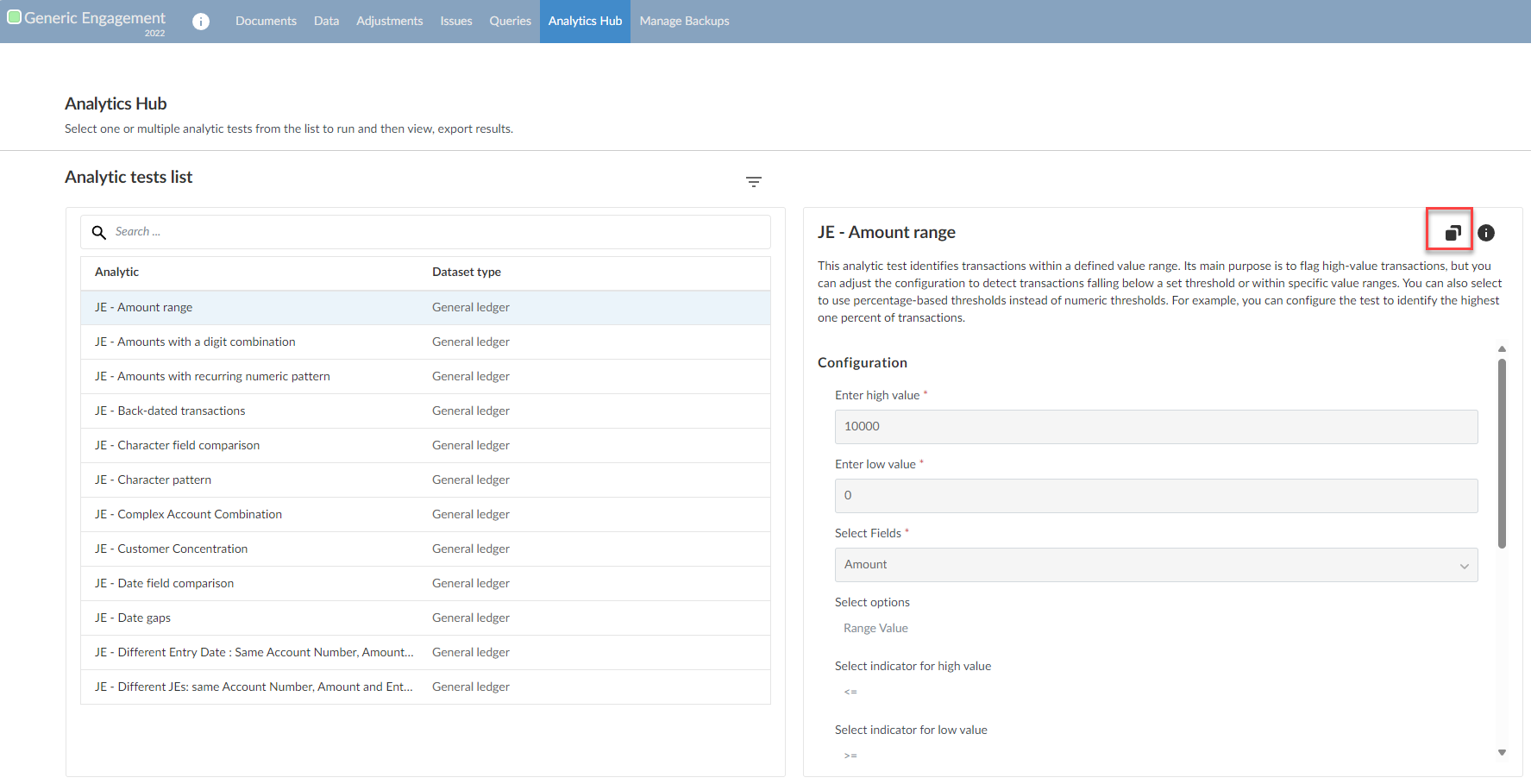Click the scrollbar up arrow in configuration

click(1502, 348)
